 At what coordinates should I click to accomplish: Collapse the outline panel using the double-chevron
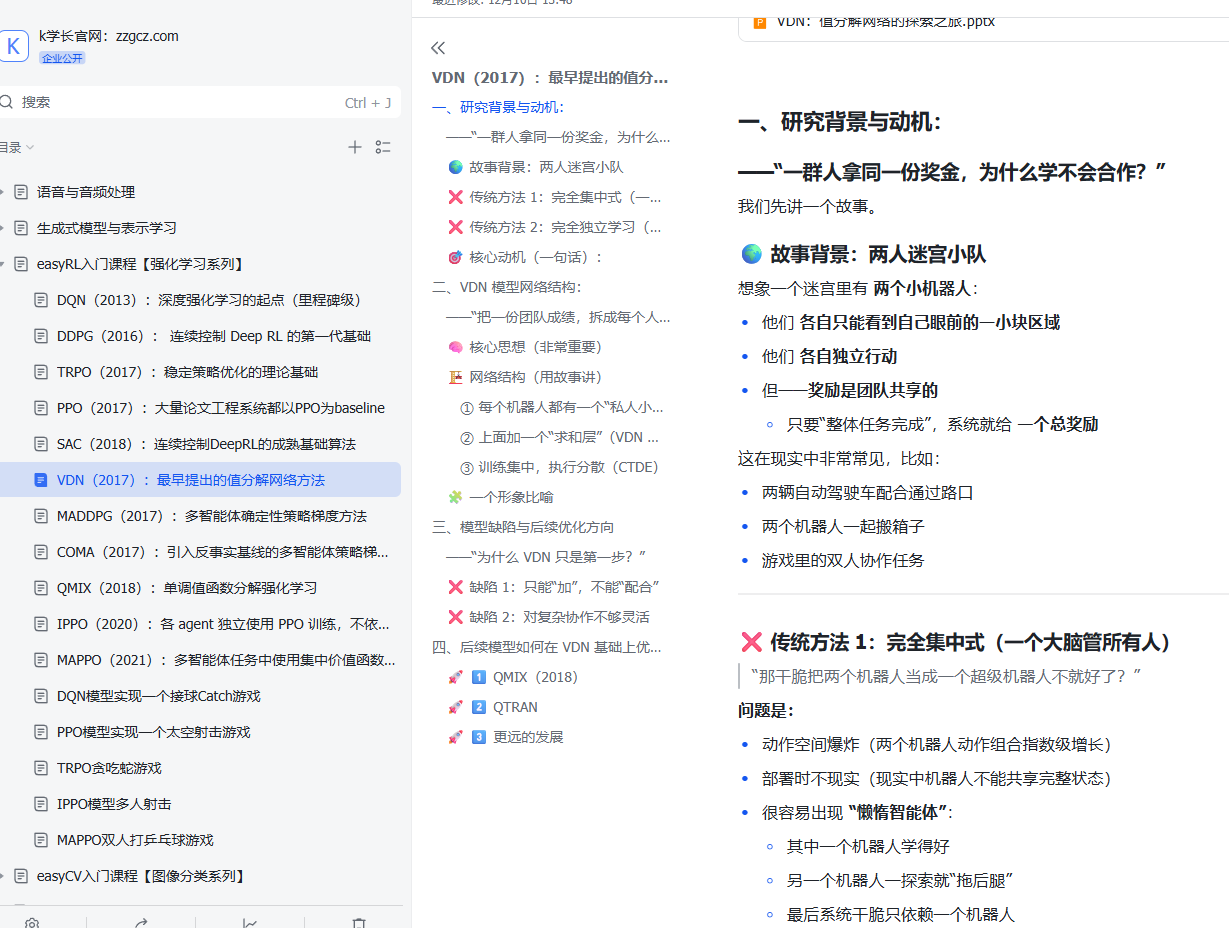pyautogui.click(x=438, y=47)
